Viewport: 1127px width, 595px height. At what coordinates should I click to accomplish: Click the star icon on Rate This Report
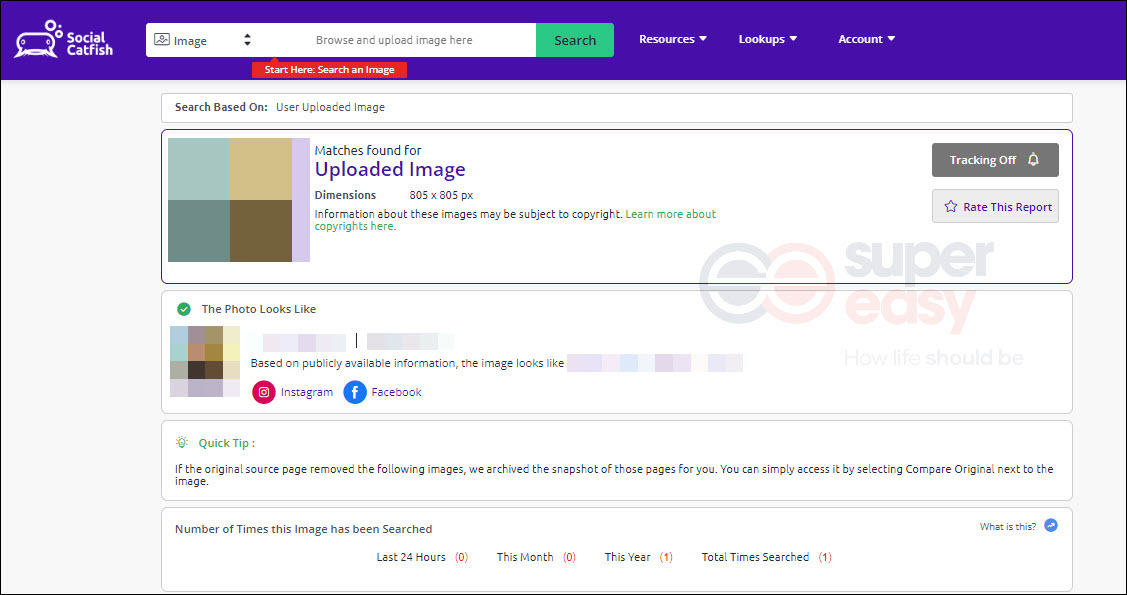950,207
